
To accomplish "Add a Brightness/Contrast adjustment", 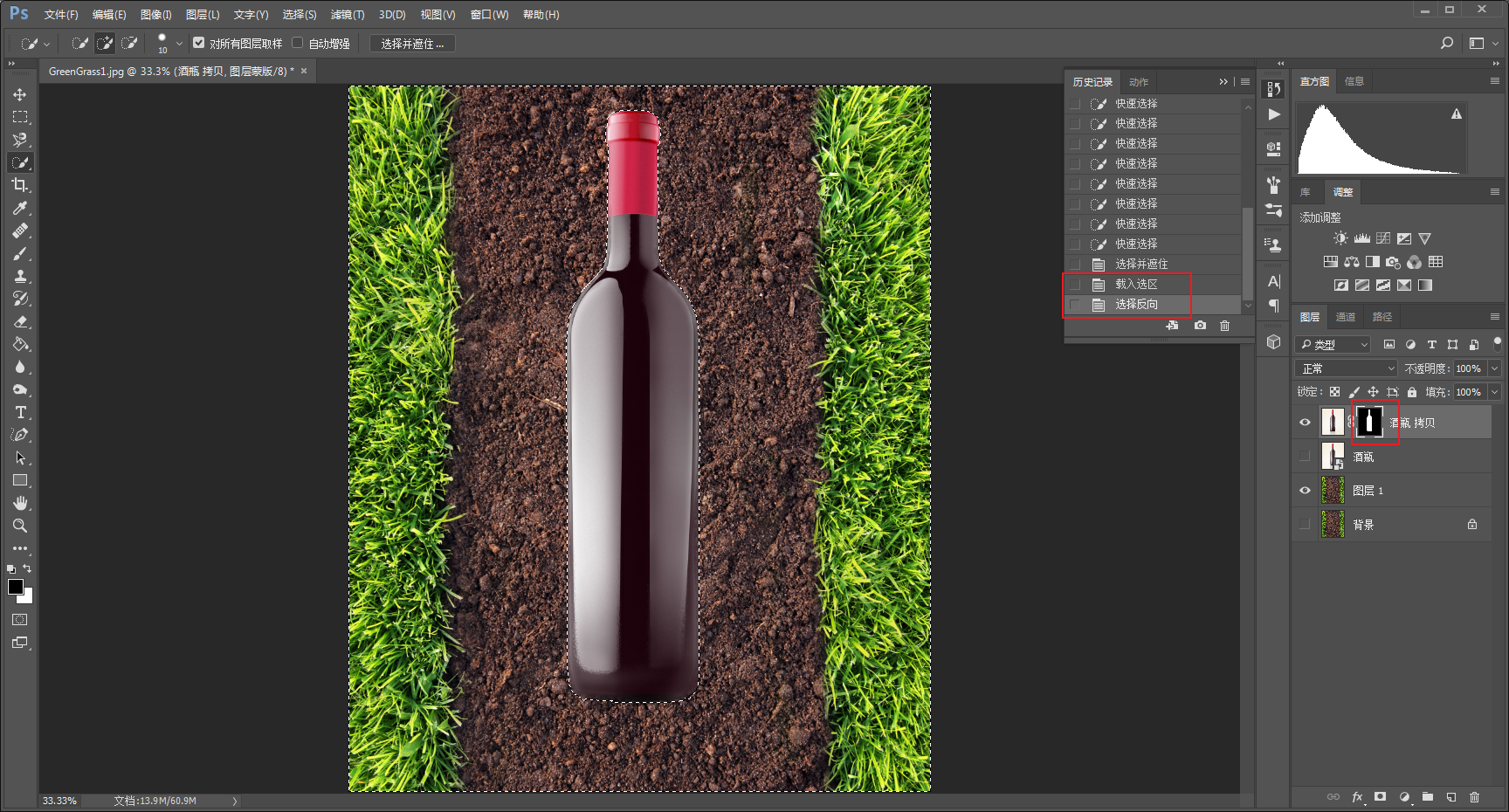I will tap(1340, 238).
